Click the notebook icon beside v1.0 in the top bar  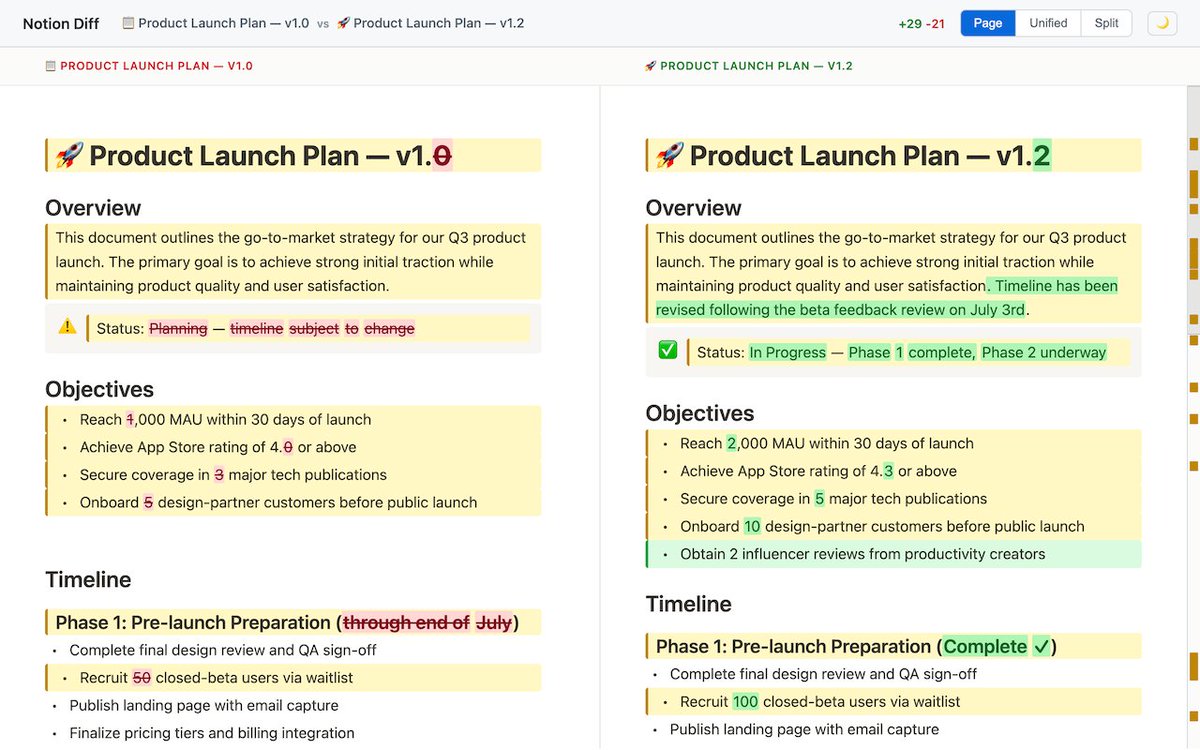[x=128, y=23]
